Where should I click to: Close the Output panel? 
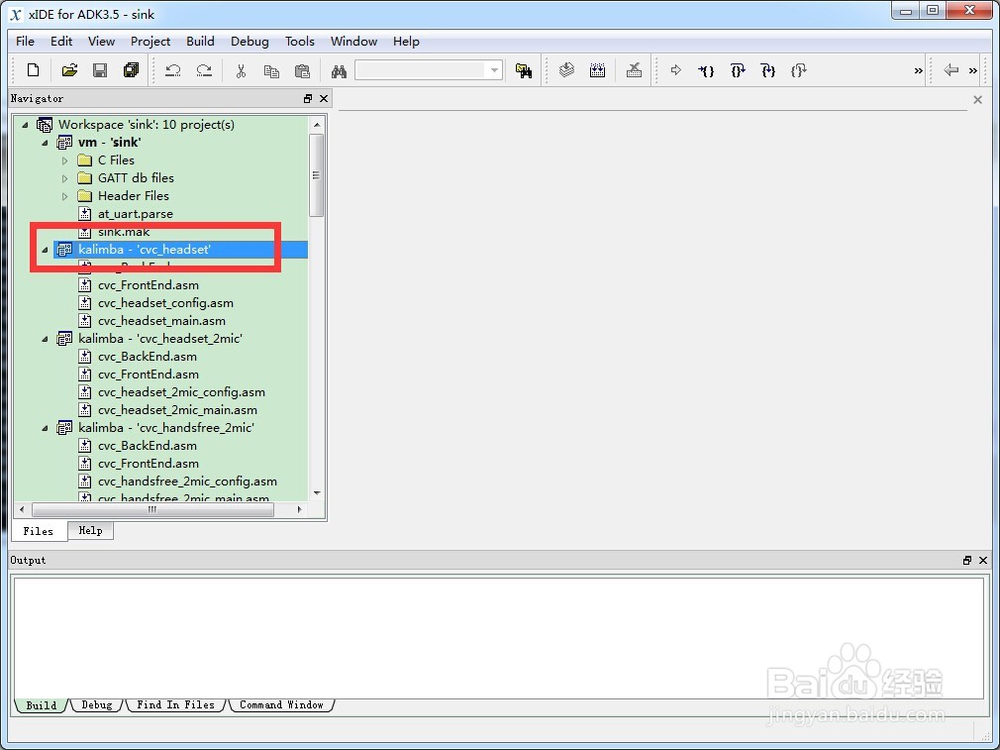(x=983, y=560)
